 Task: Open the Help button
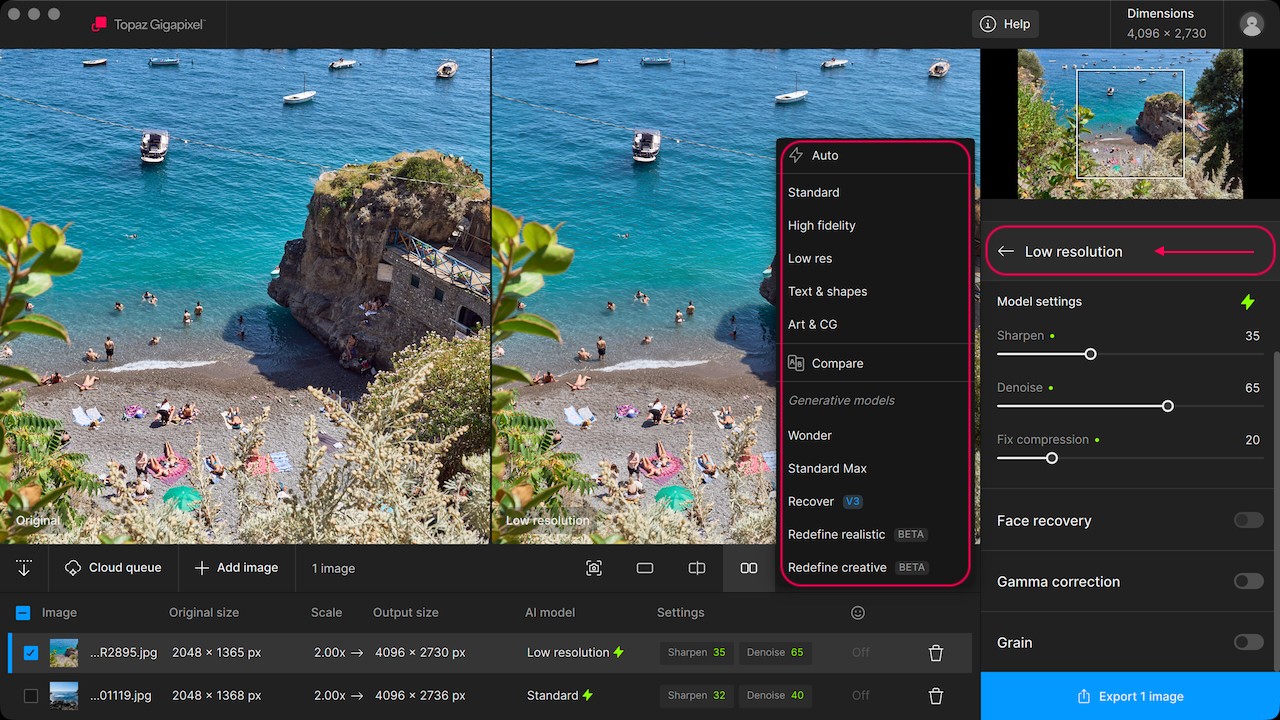1007,24
